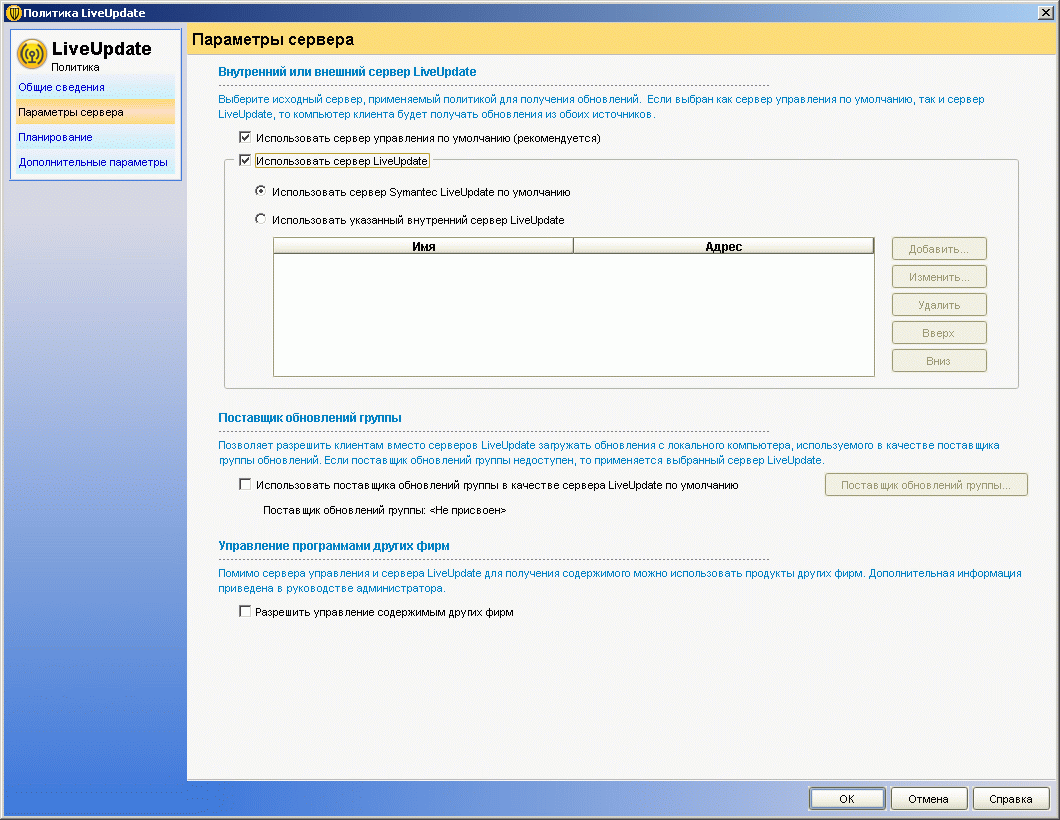The height and width of the screenshot is (820, 1060).
Task: Click the Вверх button
Action: tap(939, 333)
